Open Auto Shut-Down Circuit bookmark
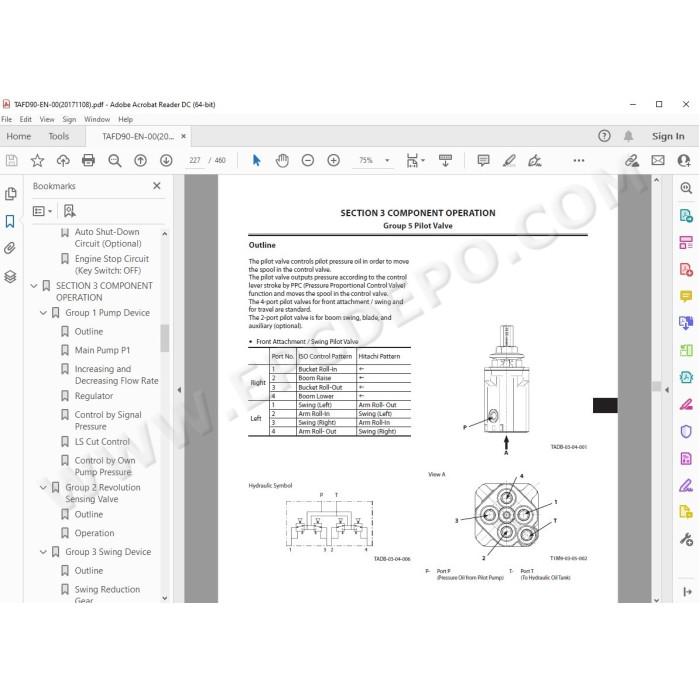 click(108, 238)
